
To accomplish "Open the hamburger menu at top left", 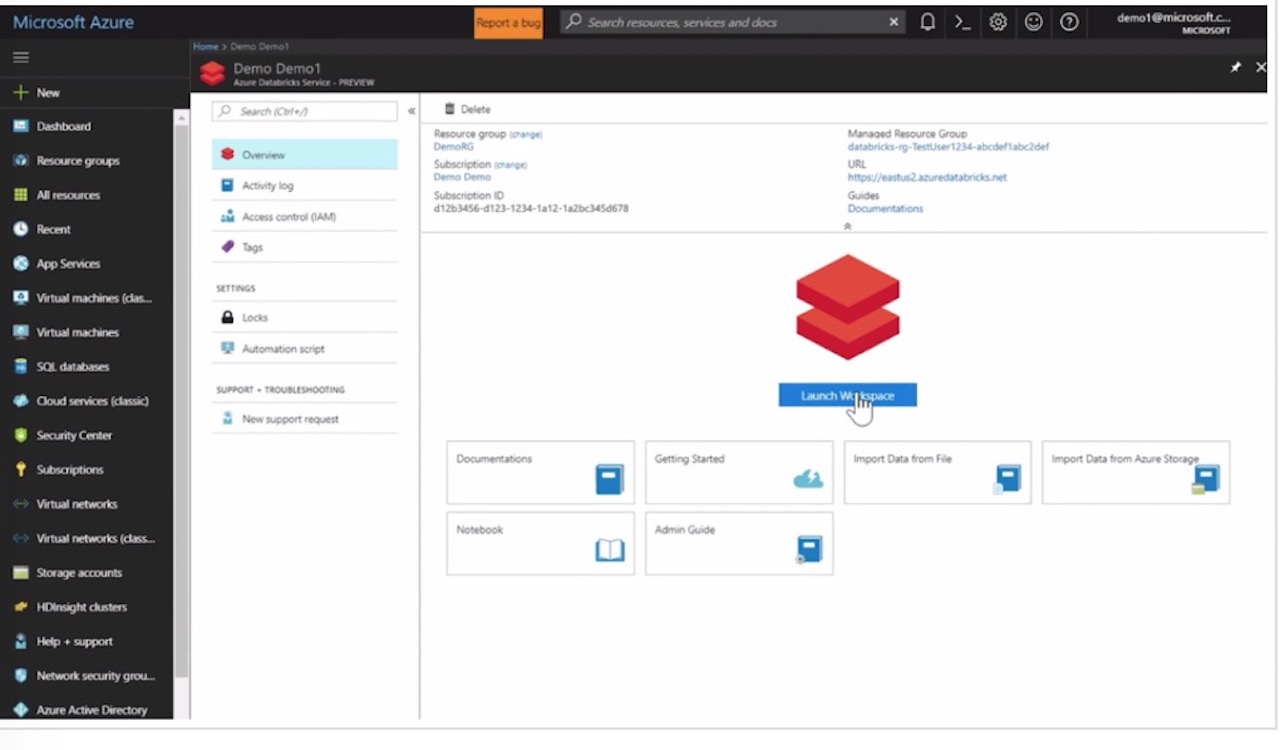I will click(20, 57).
